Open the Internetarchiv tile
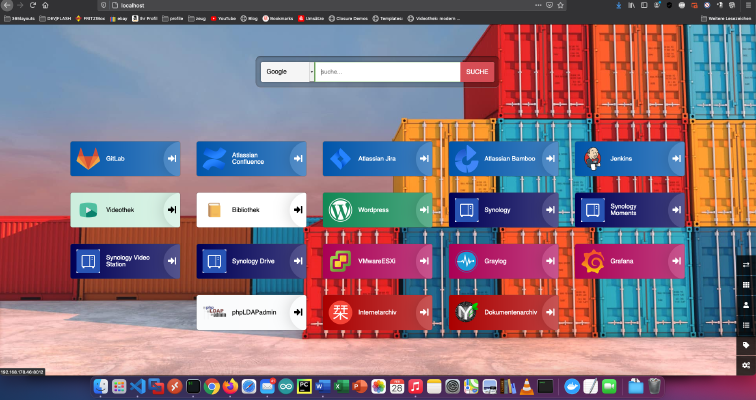This screenshot has height=400, width=756. click(x=378, y=312)
